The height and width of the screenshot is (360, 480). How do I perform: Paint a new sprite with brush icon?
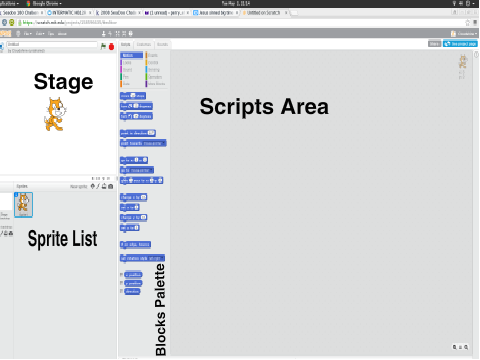(x=98, y=186)
